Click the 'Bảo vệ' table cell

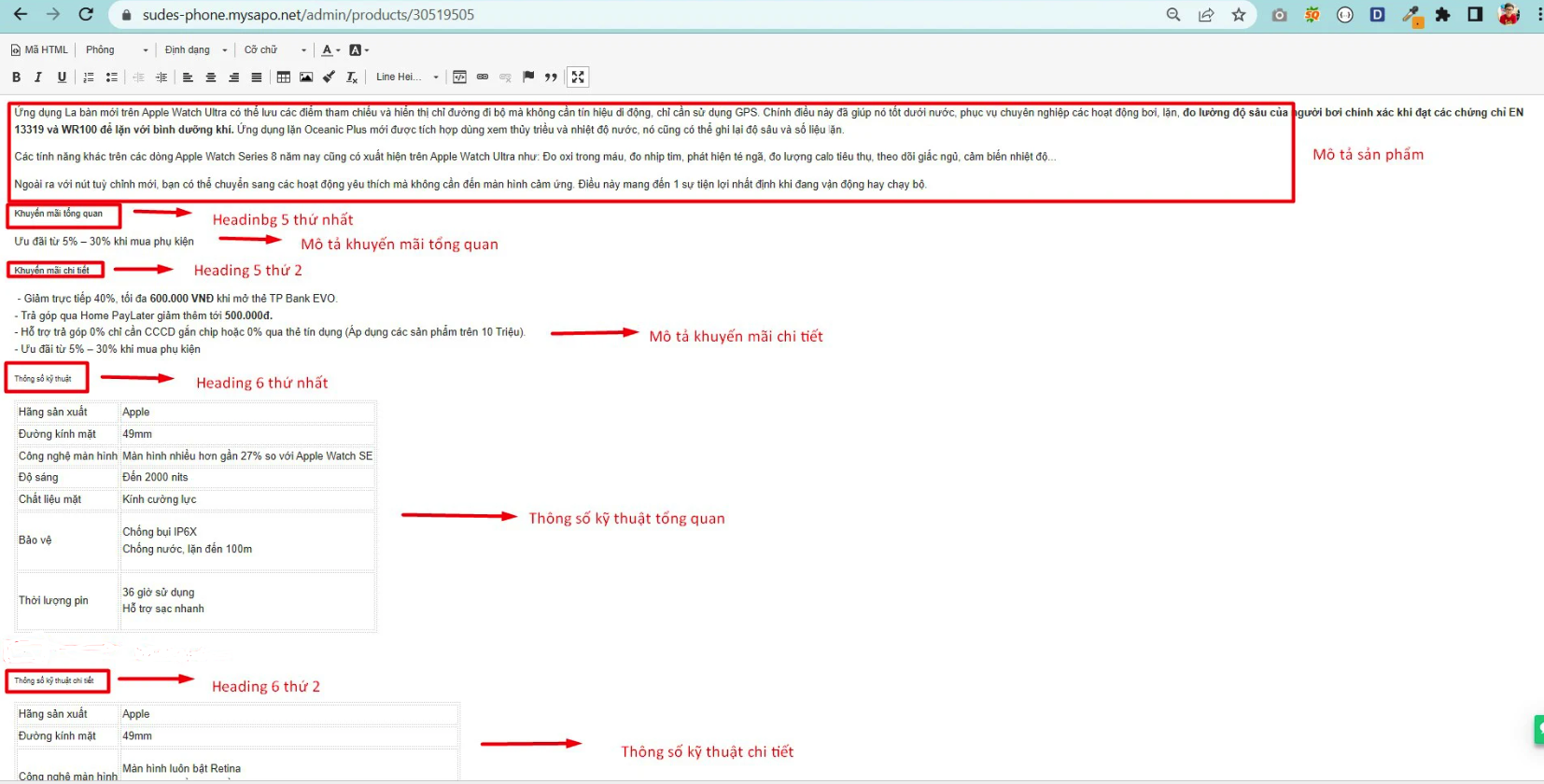click(x=67, y=540)
